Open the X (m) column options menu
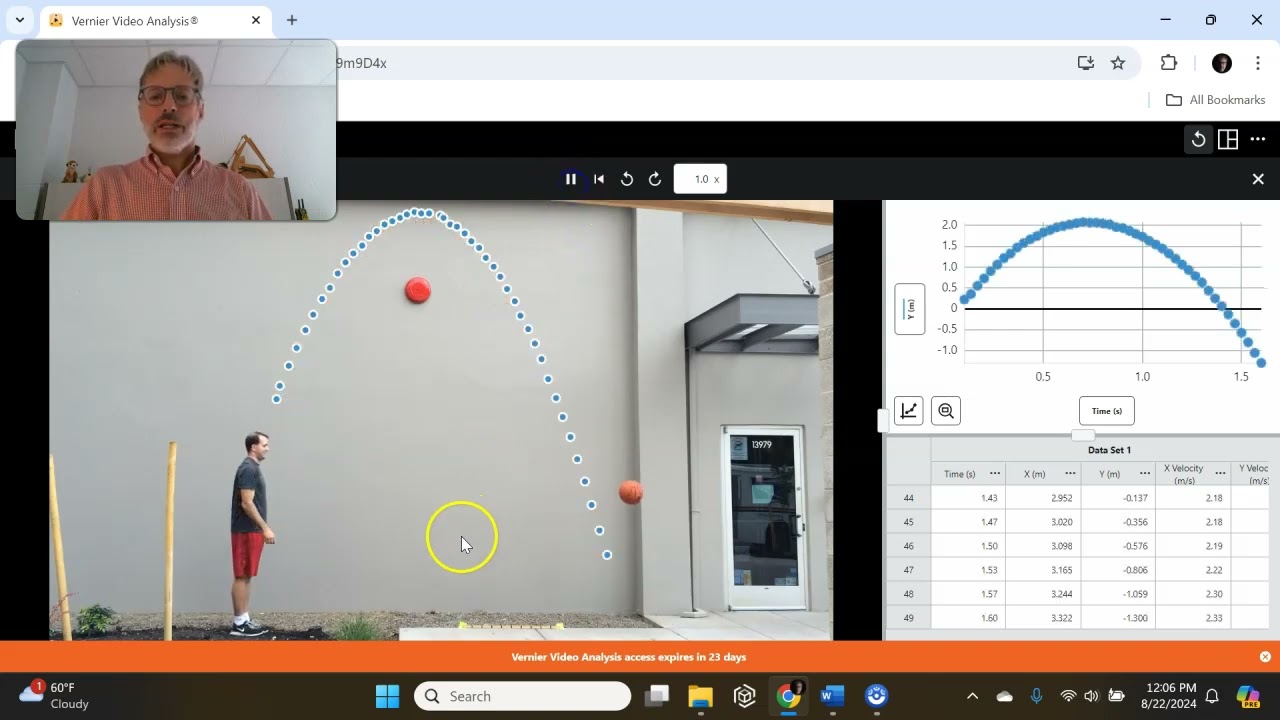 pyautogui.click(x=1070, y=473)
